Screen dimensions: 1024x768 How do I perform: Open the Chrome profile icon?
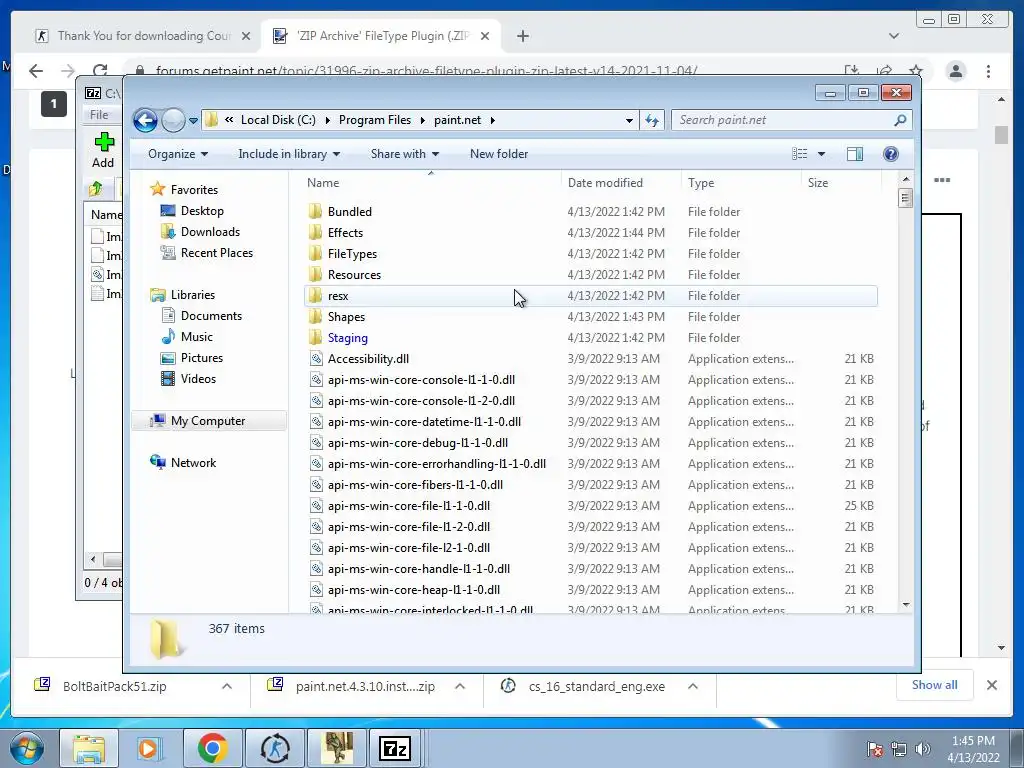956,71
